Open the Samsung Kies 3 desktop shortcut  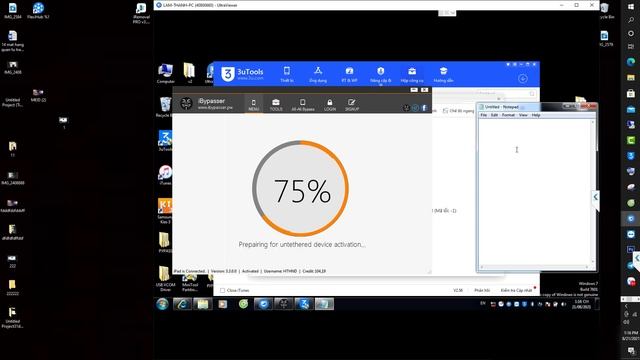coord(165,211)
